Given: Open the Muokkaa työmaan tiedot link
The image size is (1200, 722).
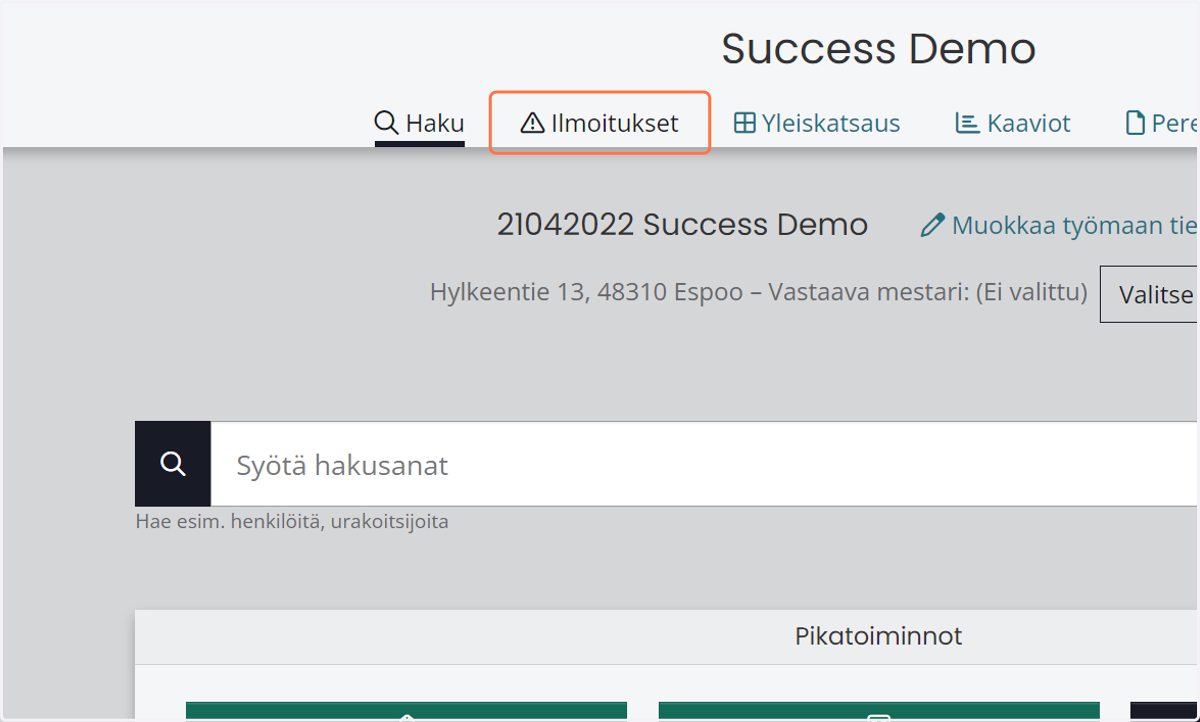Looking at the screenshot, I should pos(1059,225).
